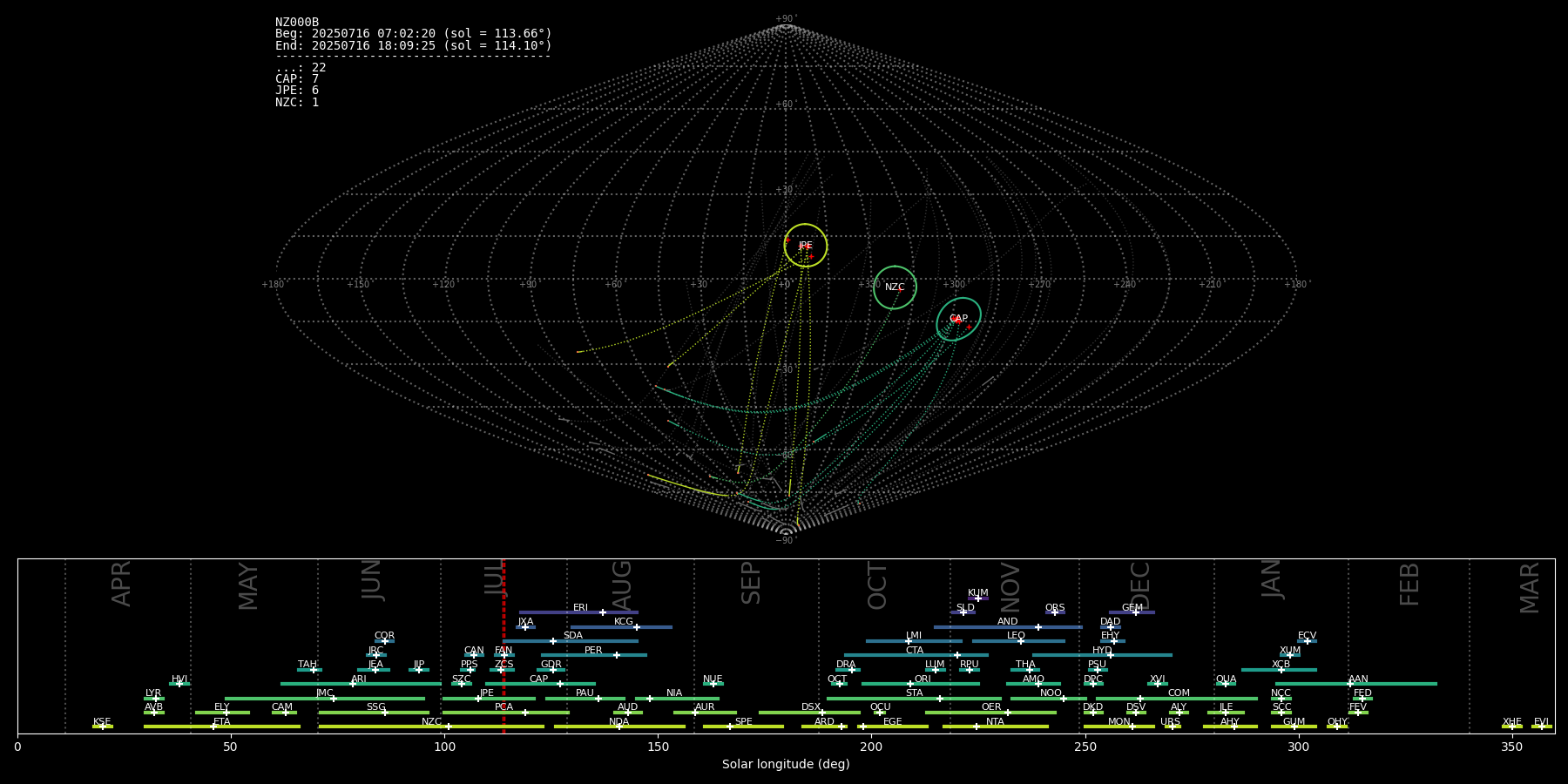Click the SDA shower label in the timeline

pyautogui.click(x=572, y=636)
